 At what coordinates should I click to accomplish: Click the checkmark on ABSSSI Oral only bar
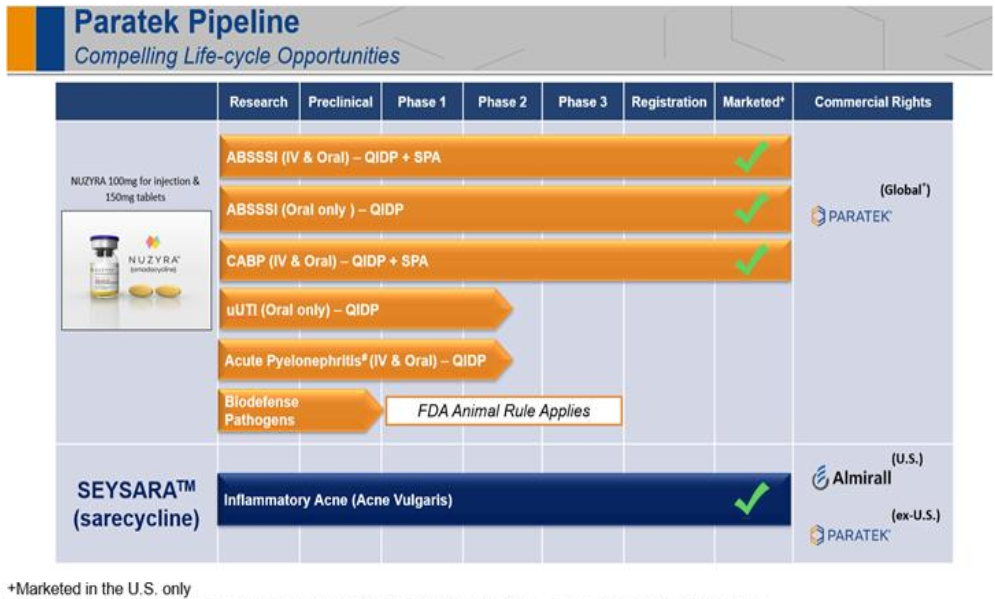pyautogui.click(x=753, y=208)
